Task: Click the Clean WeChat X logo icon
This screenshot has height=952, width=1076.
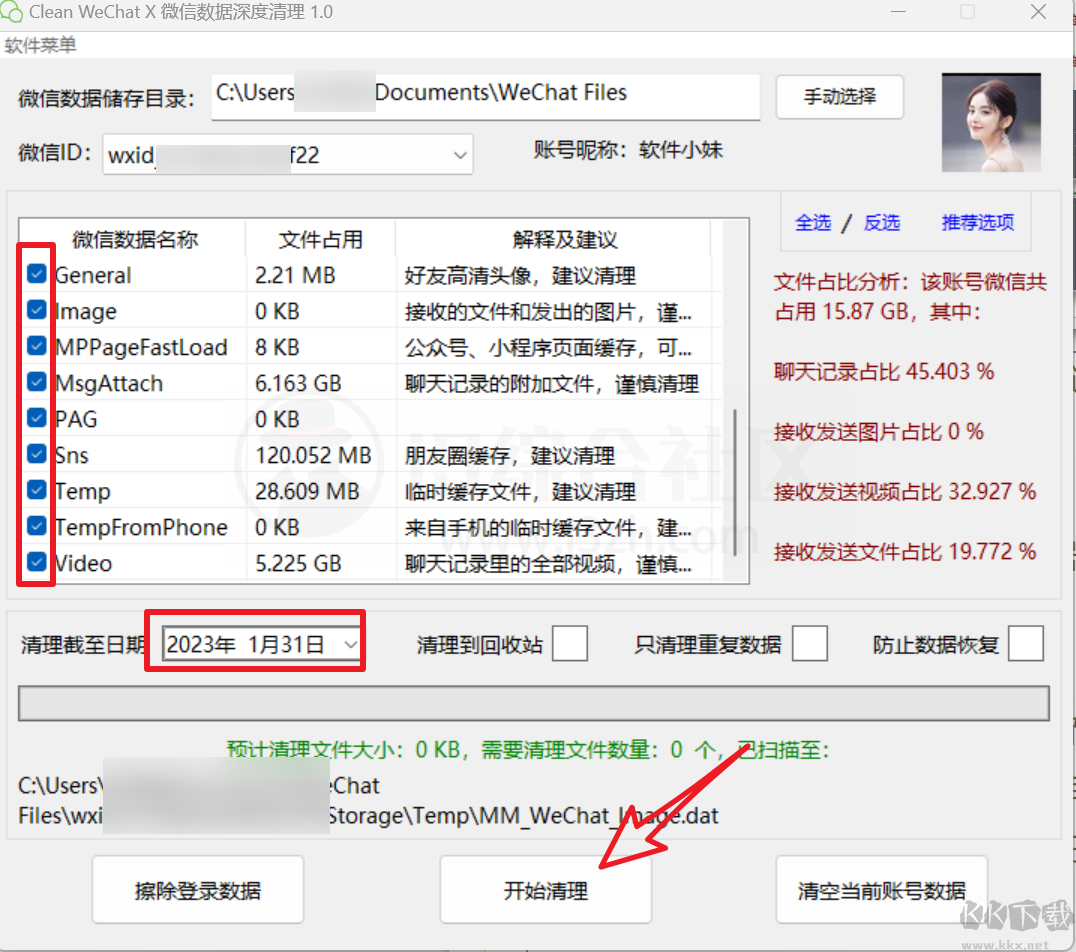Action: point(13,13)
